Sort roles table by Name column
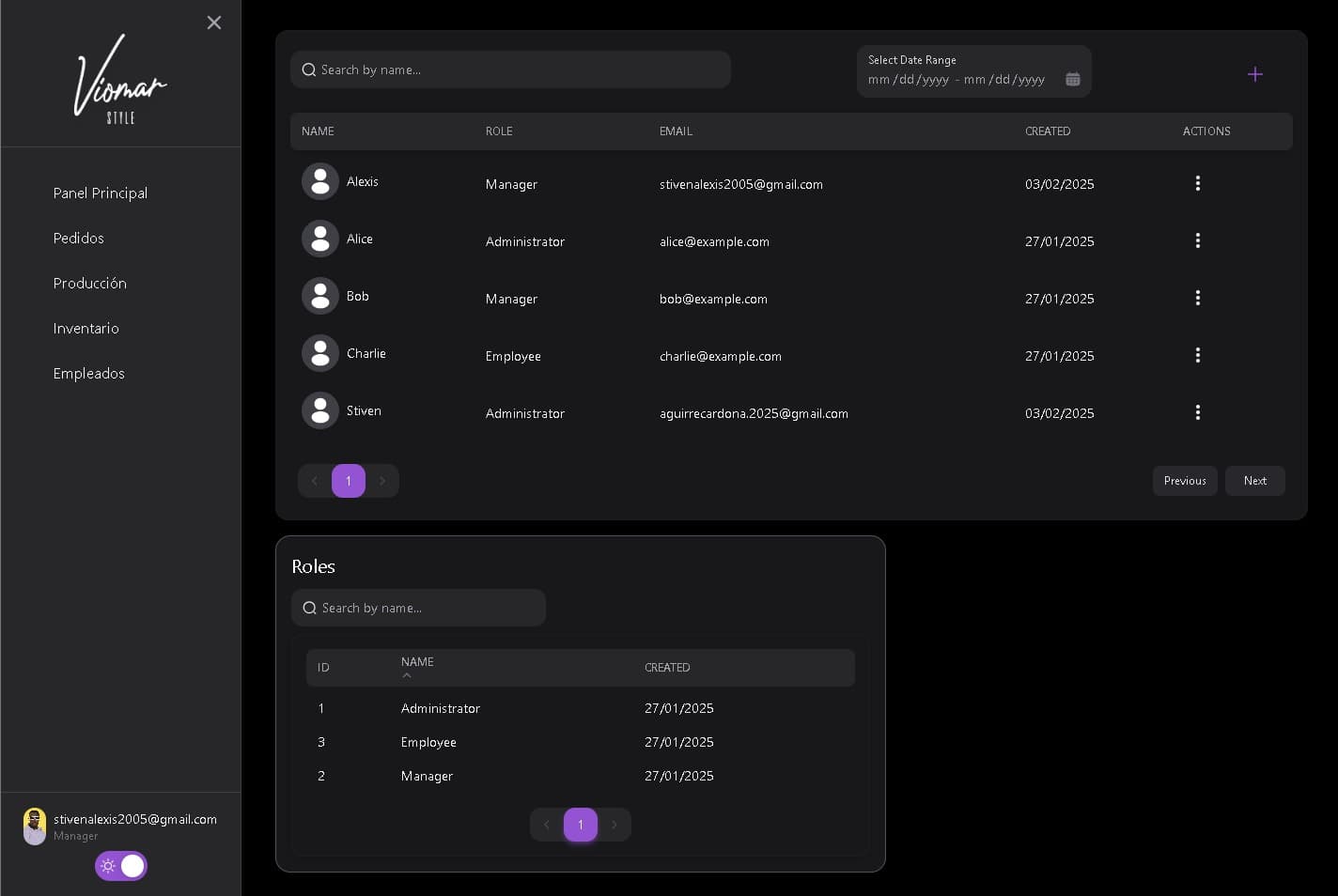 click(x=417, y=663)
